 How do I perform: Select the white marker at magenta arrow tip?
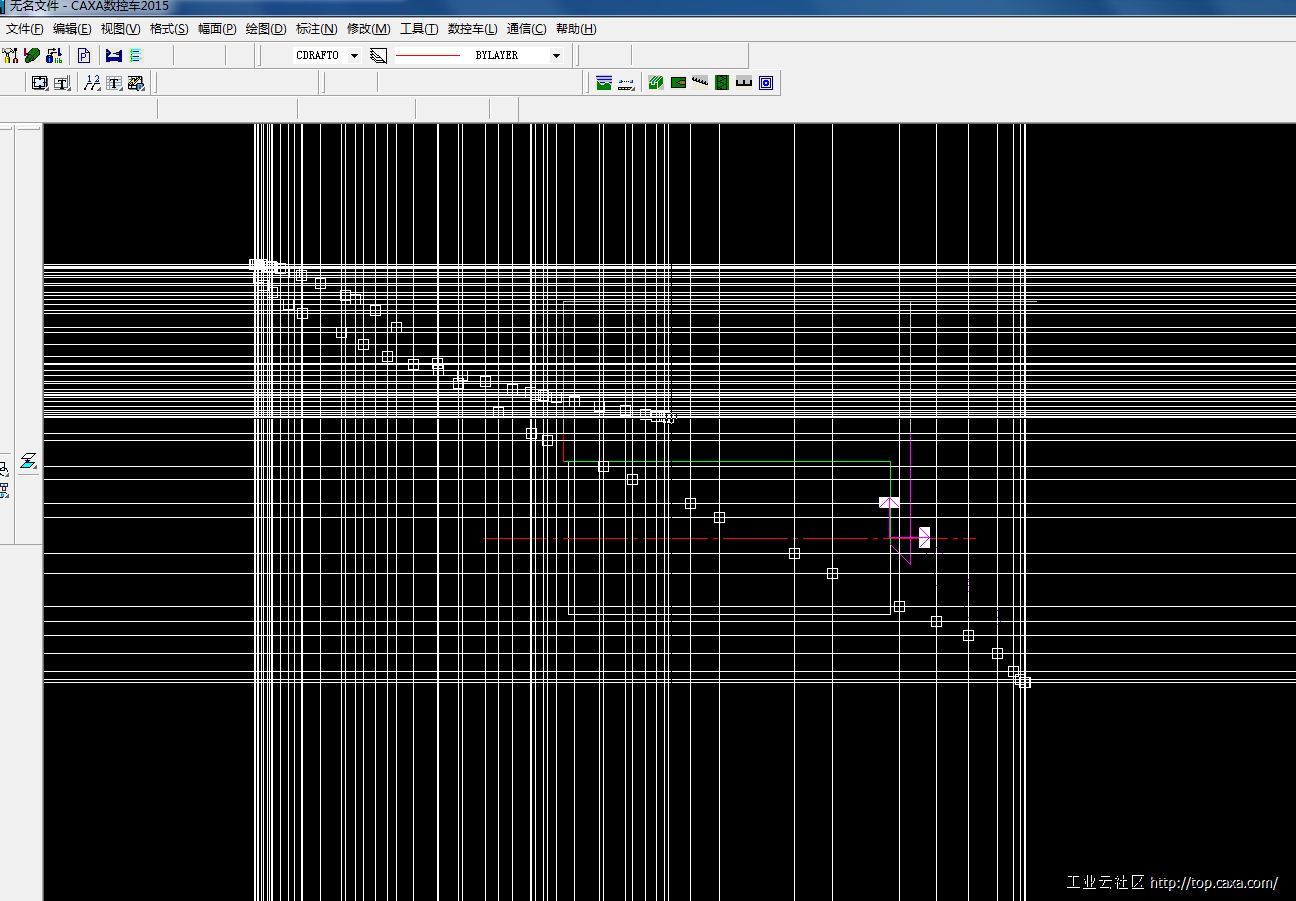[x=925, y=538]
